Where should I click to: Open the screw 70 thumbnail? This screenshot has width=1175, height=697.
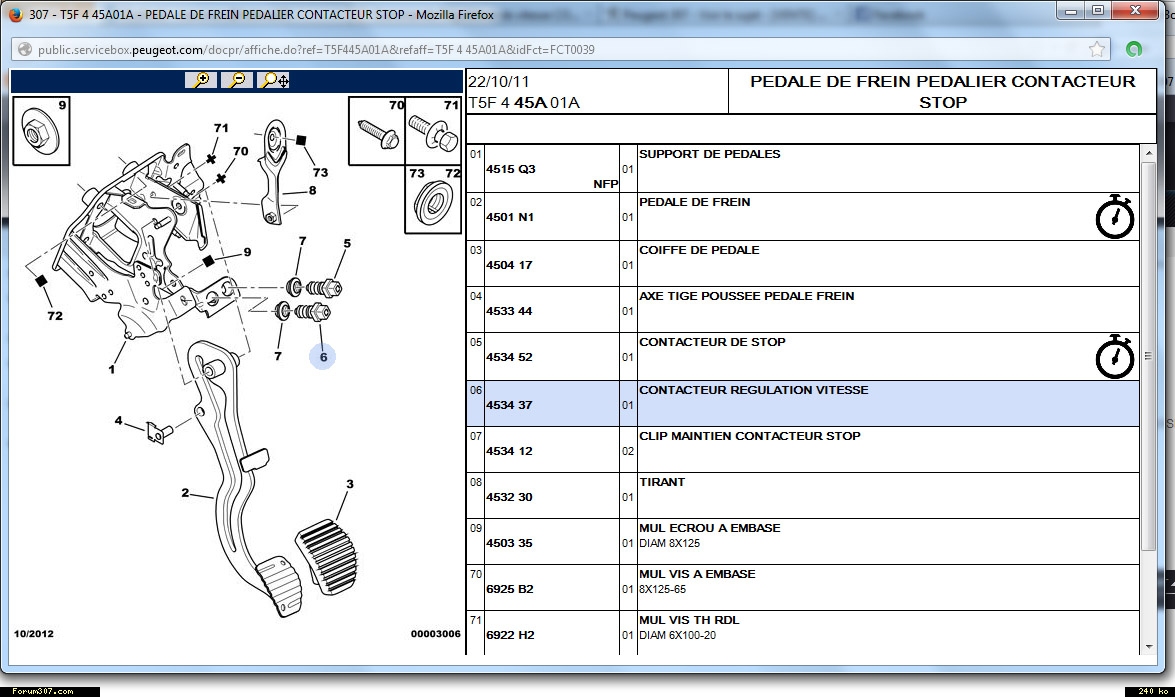pos(377,131)
